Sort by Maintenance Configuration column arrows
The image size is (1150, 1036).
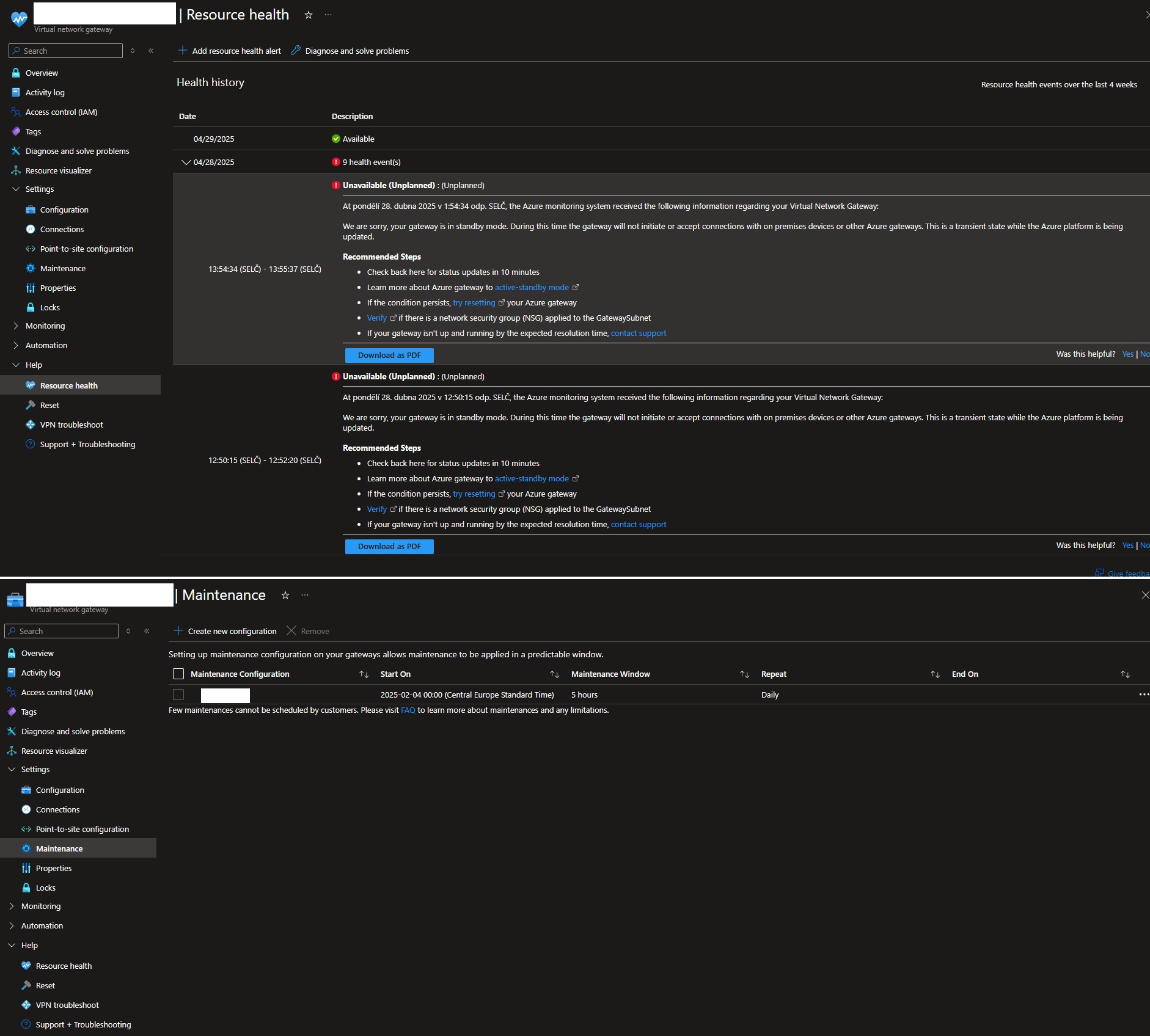click(x=364, y=674)
